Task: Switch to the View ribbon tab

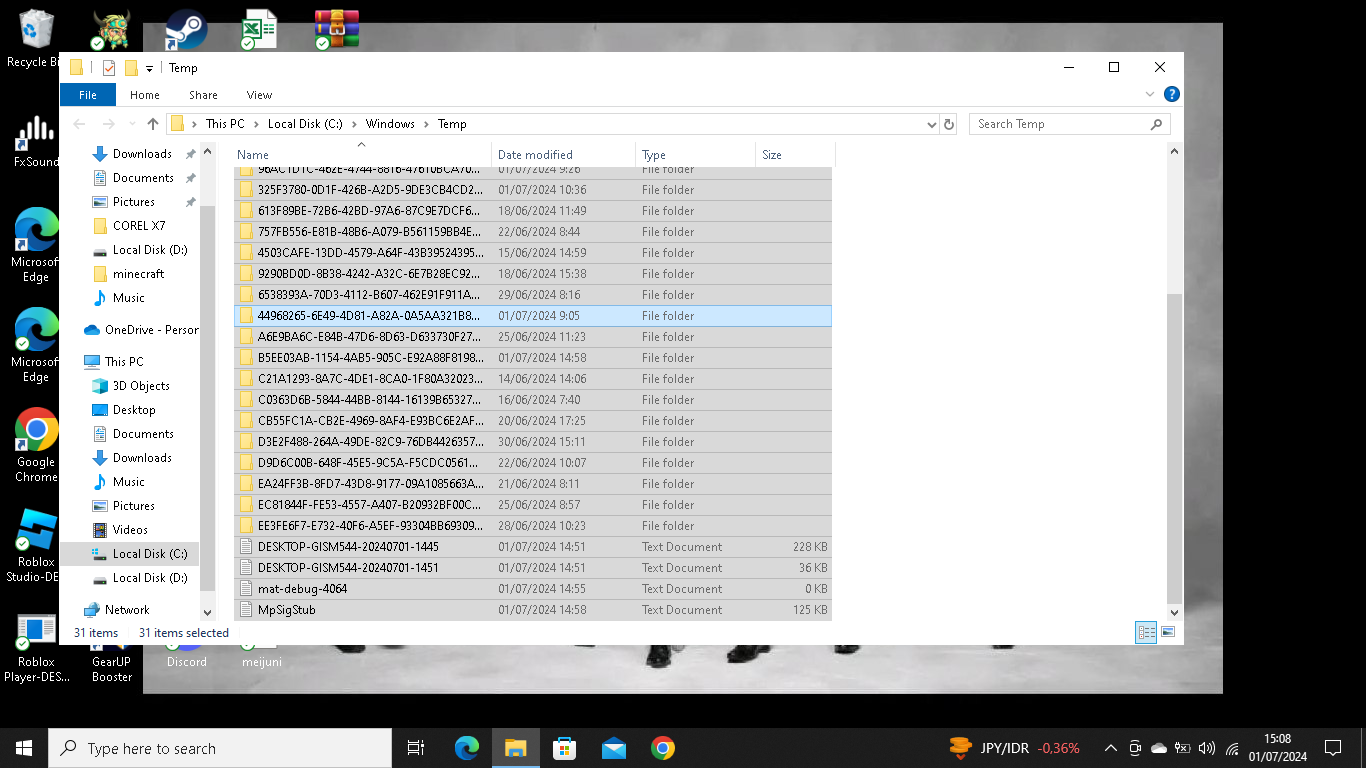Action: point(259,95)
